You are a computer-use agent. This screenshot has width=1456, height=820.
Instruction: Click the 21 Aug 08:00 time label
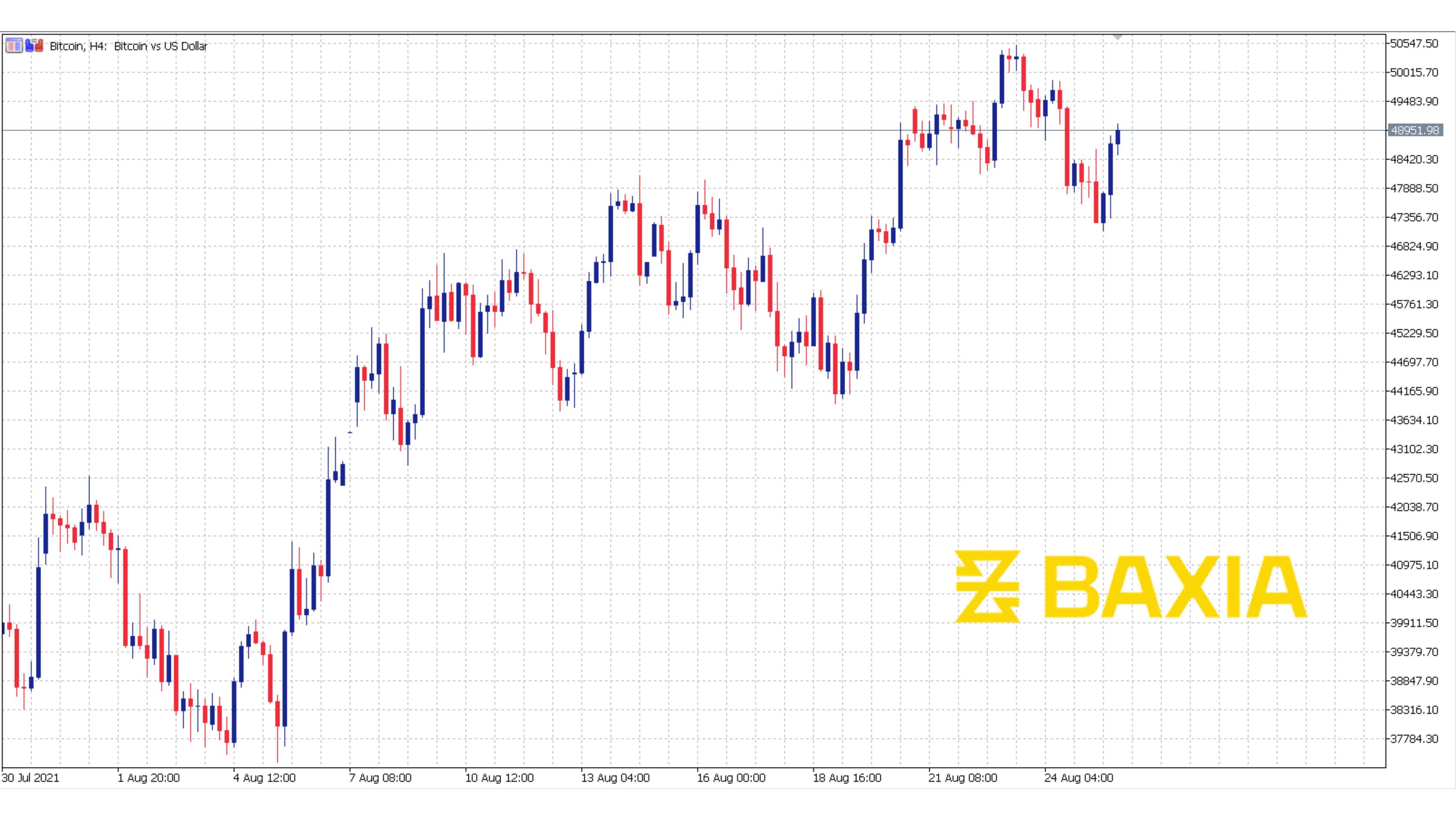click(963, 778)
